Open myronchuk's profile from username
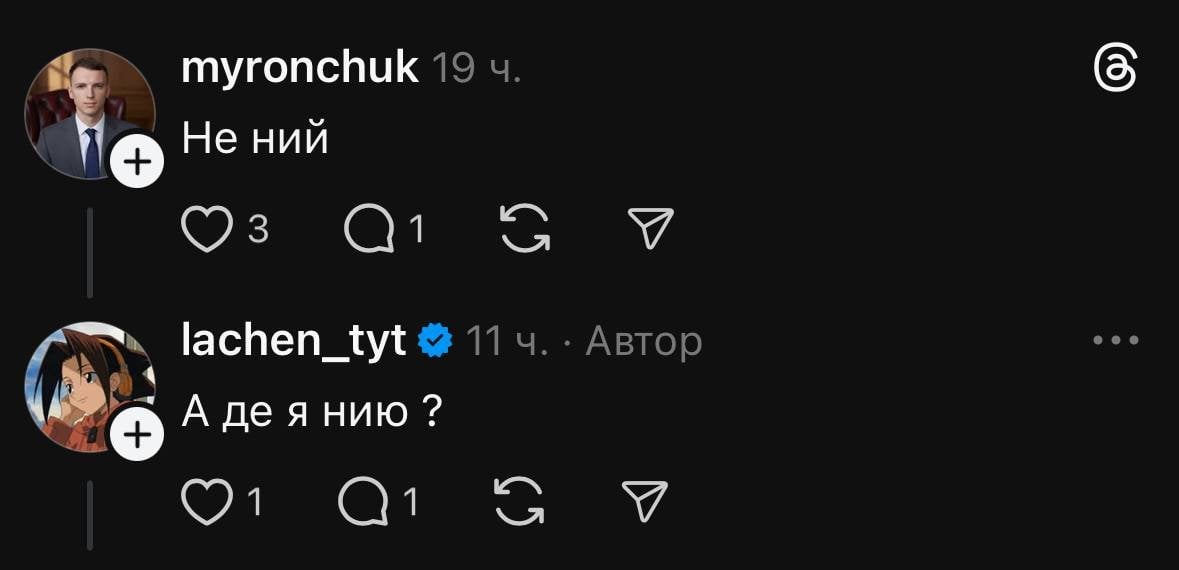The height and width of the screenshot is (570, 1179). (299, 68)
